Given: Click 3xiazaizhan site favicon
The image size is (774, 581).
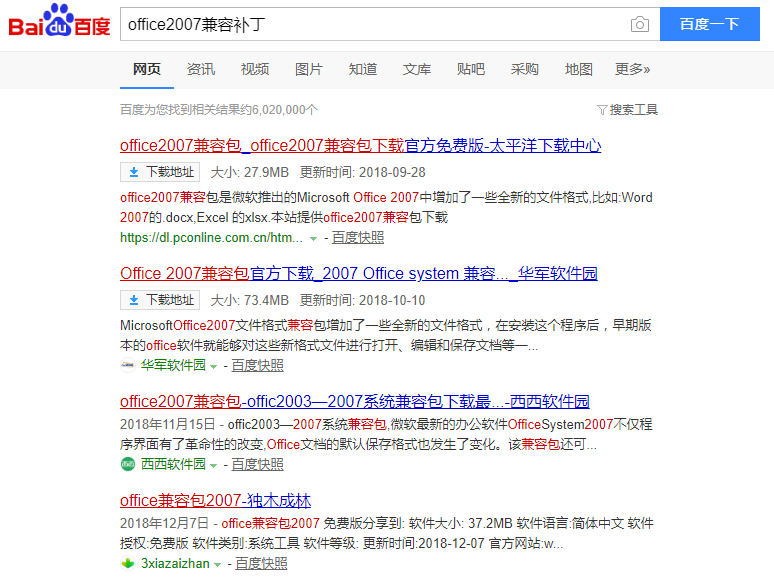Looking at the screenshot, I should point(128,563).
